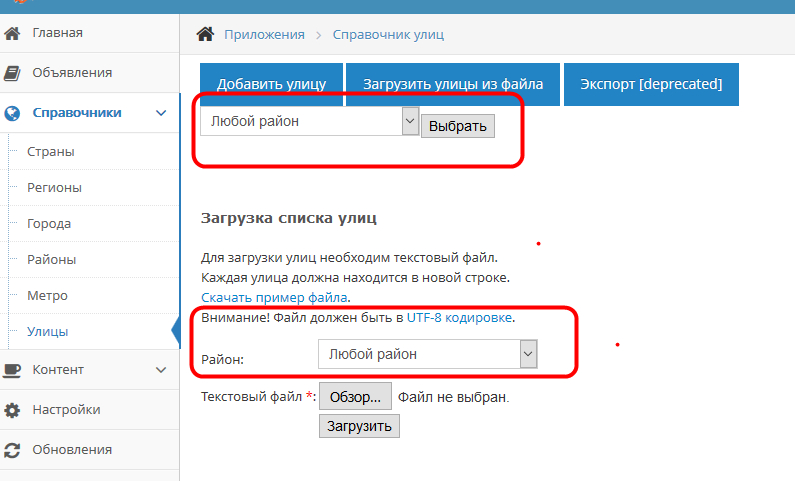
Task: Click the breadcrumb home icon
Action: [205, 34]
